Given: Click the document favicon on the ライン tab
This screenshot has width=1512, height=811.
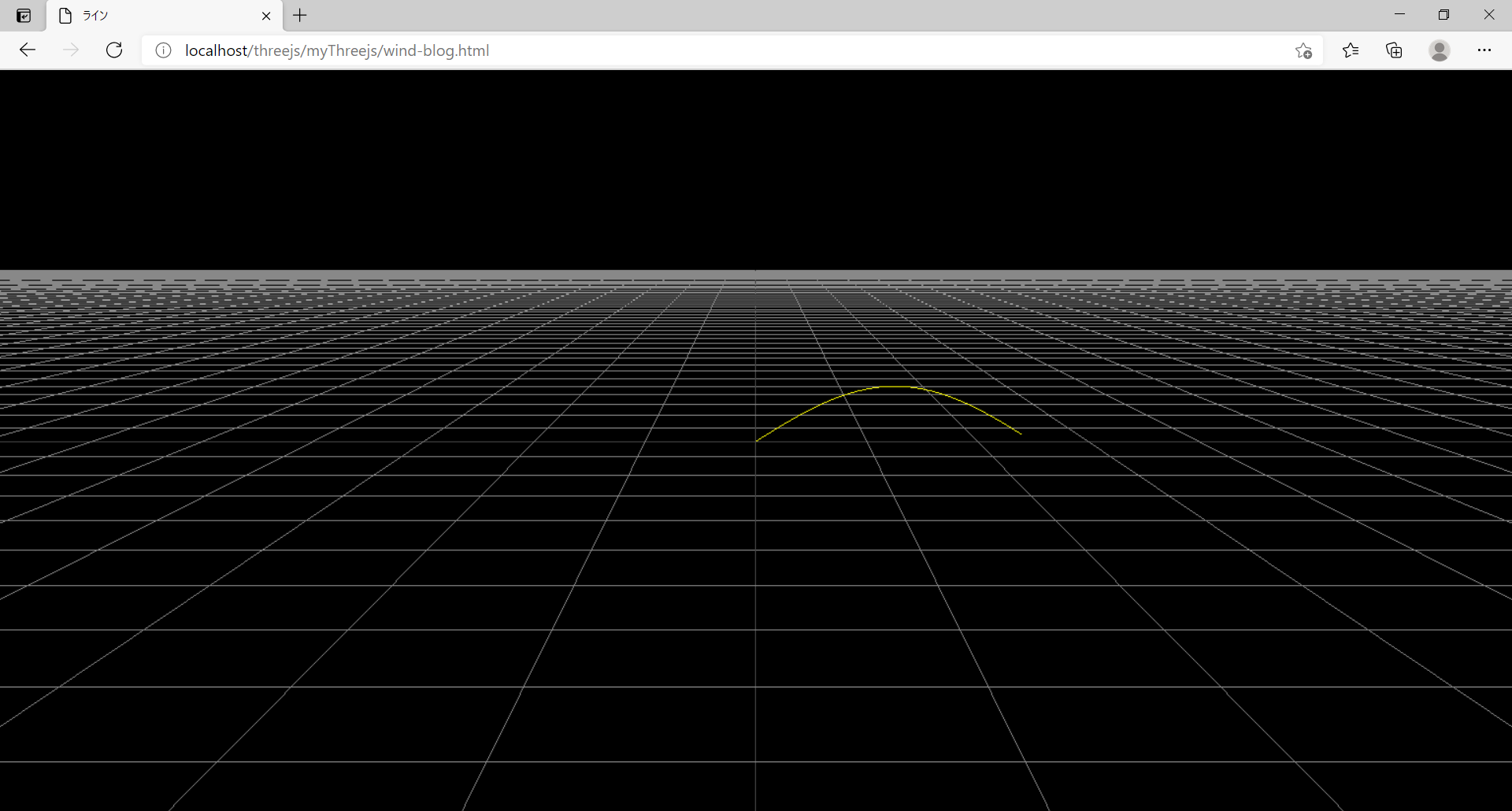Looking at the screenshot, I should [x=65, y=15].
